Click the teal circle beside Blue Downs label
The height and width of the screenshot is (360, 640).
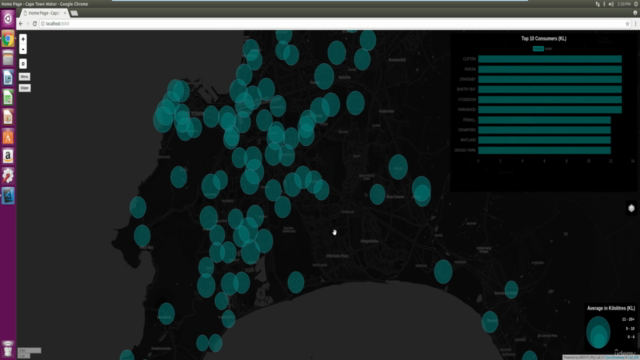[x=377, y=194]
